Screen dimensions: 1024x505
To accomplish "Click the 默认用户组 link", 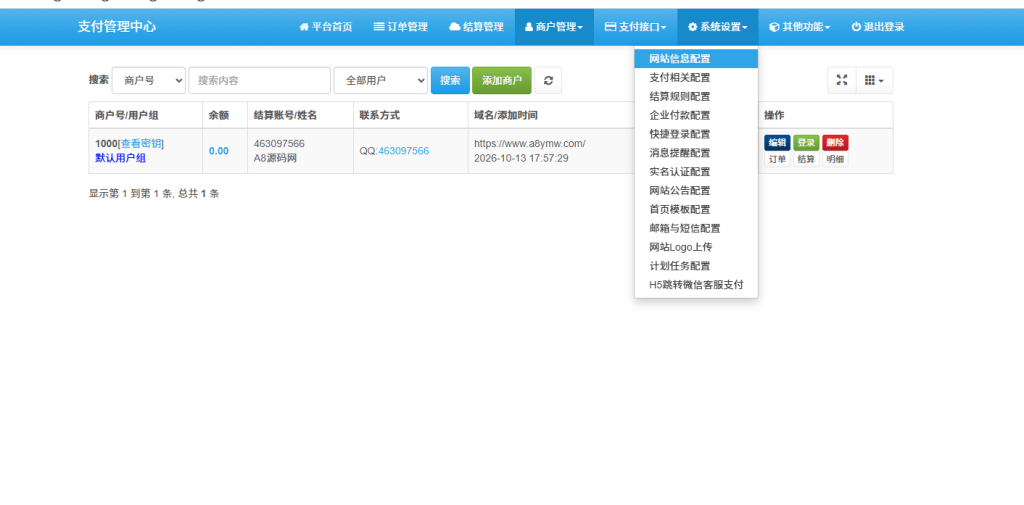I will tap(121, 158).
